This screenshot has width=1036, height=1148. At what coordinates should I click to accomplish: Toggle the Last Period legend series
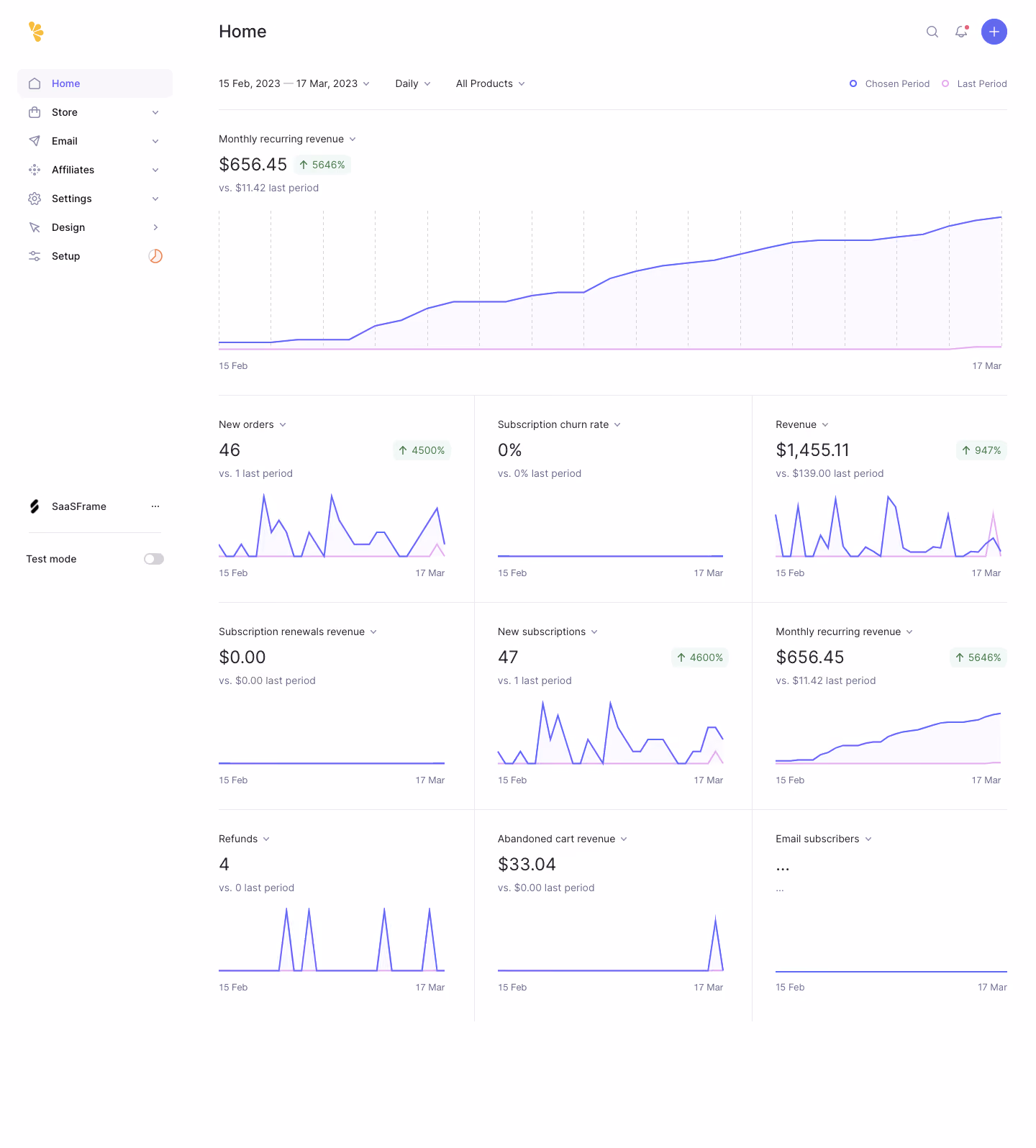coord(974,83)
